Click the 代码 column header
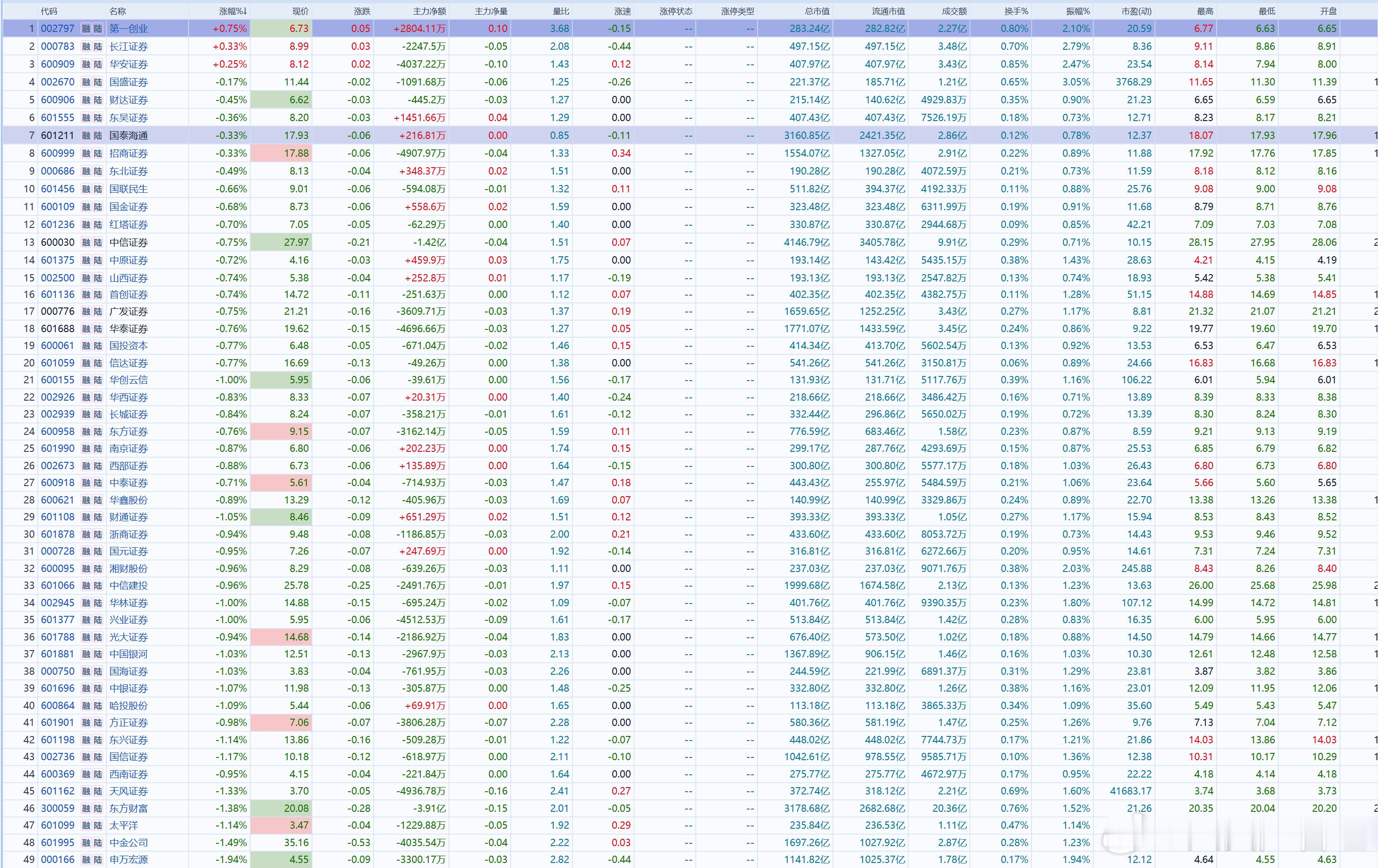 49,11
